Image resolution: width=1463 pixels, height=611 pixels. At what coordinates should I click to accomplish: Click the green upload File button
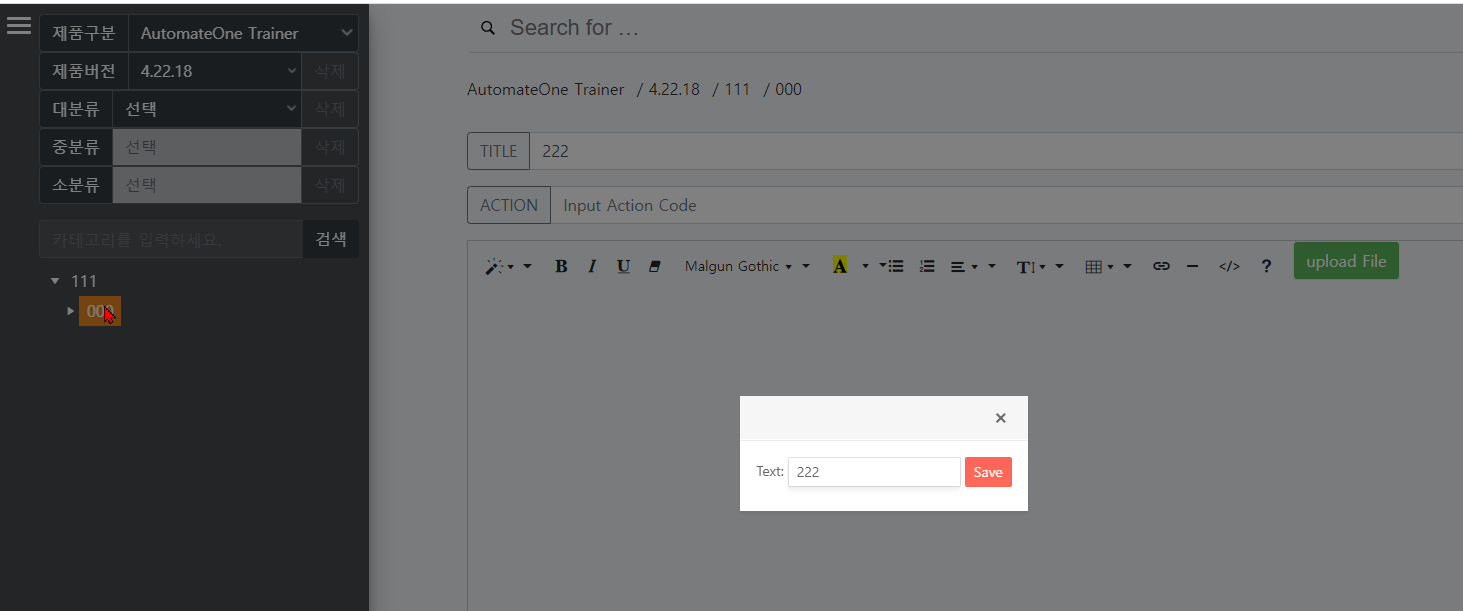tap(1346, 261)
